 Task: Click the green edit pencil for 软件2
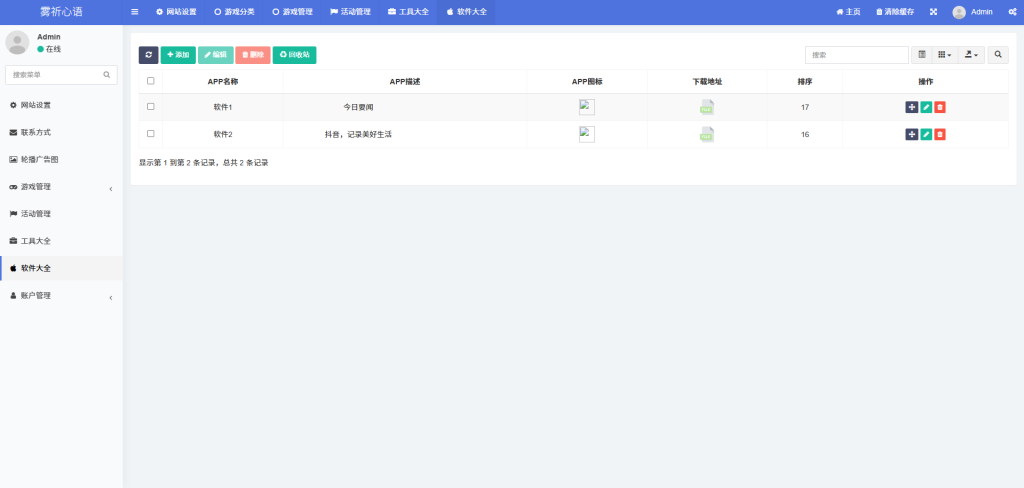[926, 134]
